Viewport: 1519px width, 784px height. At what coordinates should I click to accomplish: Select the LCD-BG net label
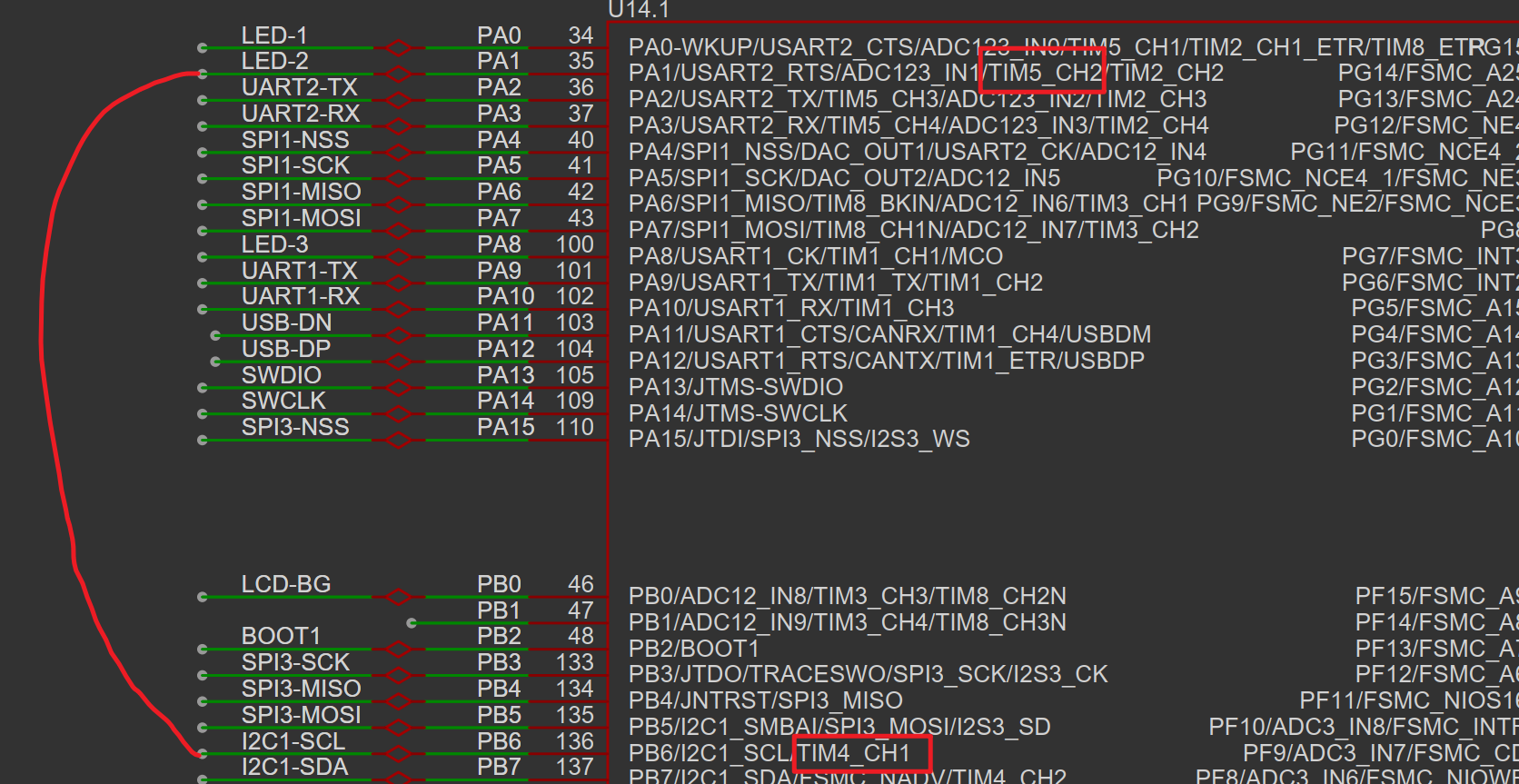point(286,584)
